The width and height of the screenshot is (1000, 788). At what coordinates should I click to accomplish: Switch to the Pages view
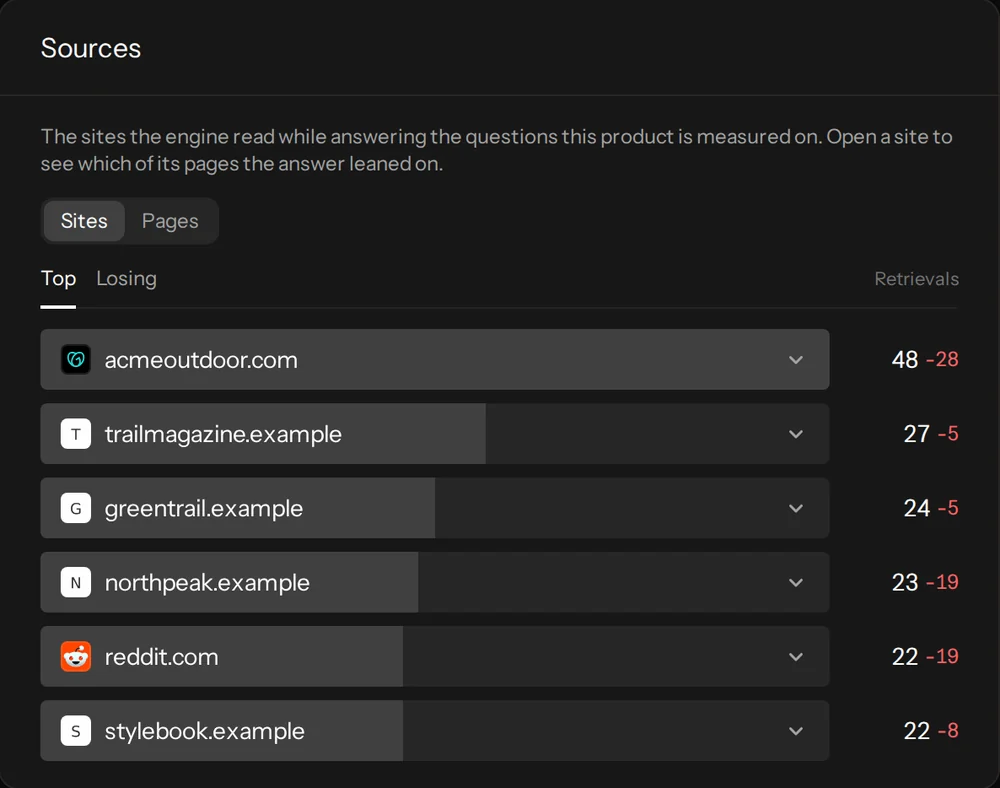[170, 221]
